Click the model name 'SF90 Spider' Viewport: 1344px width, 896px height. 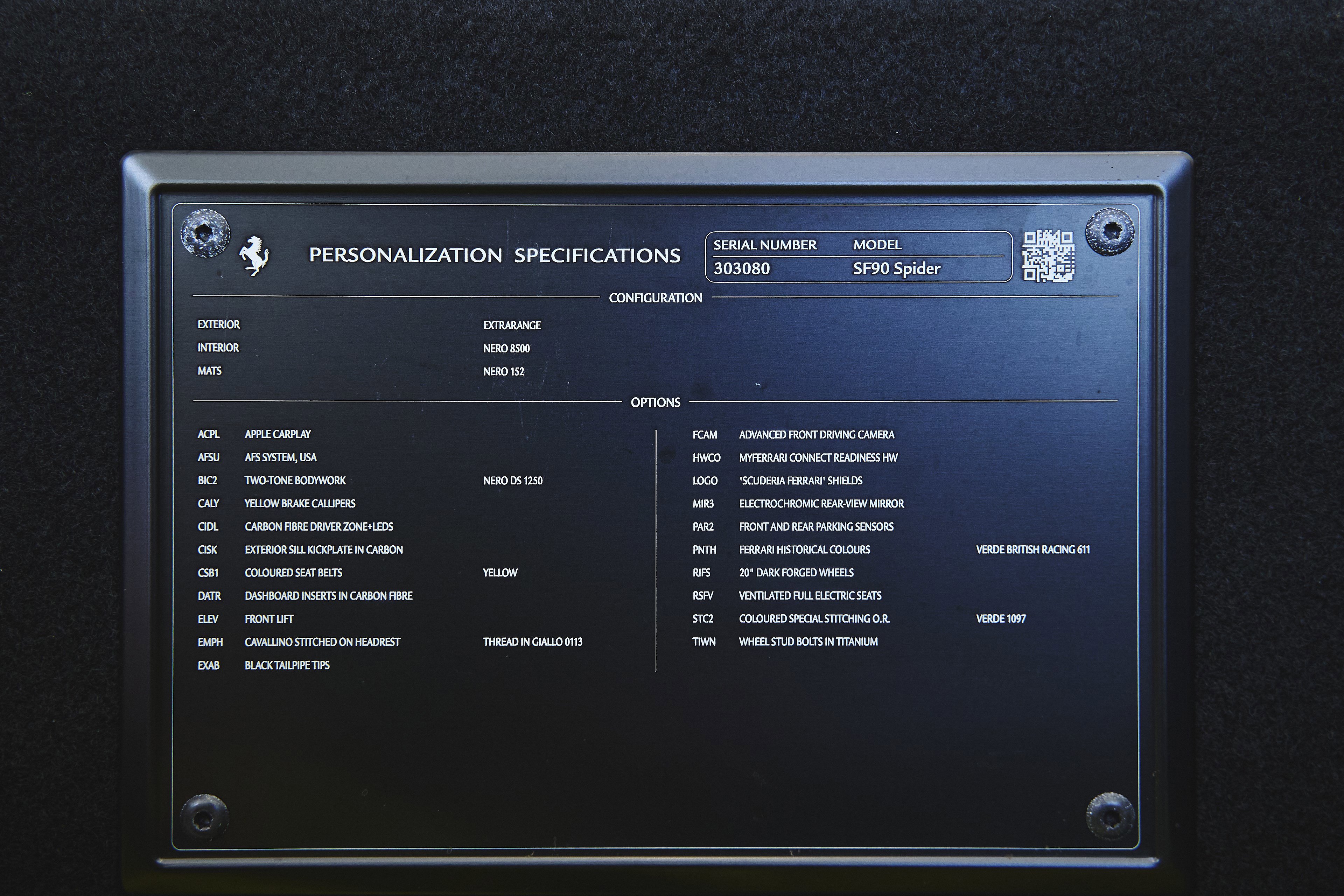pos(897,268)
